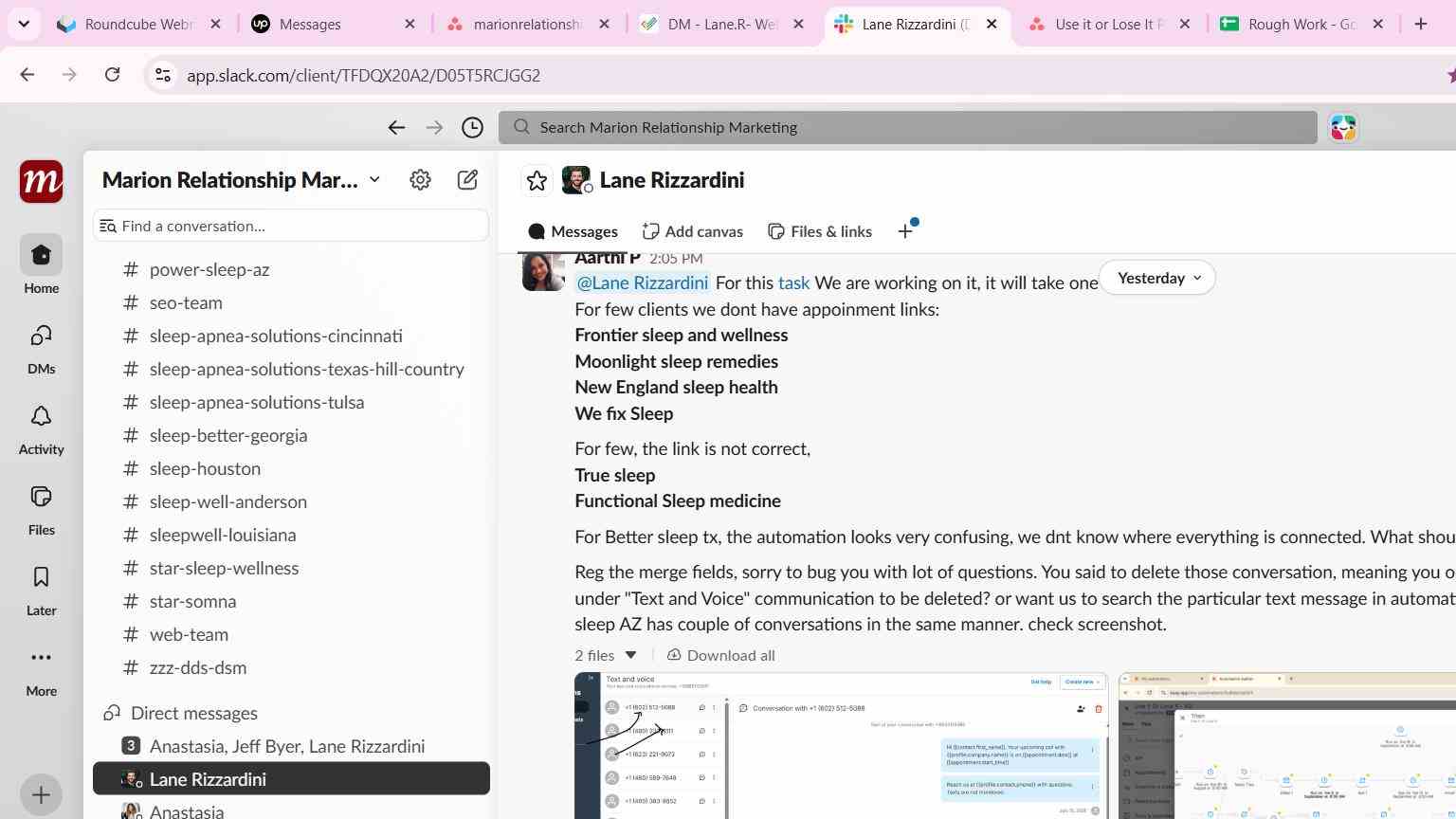Switch to Files & links tab
Viewport: 1456px width, 819px height.
click(x=820, y=231)
